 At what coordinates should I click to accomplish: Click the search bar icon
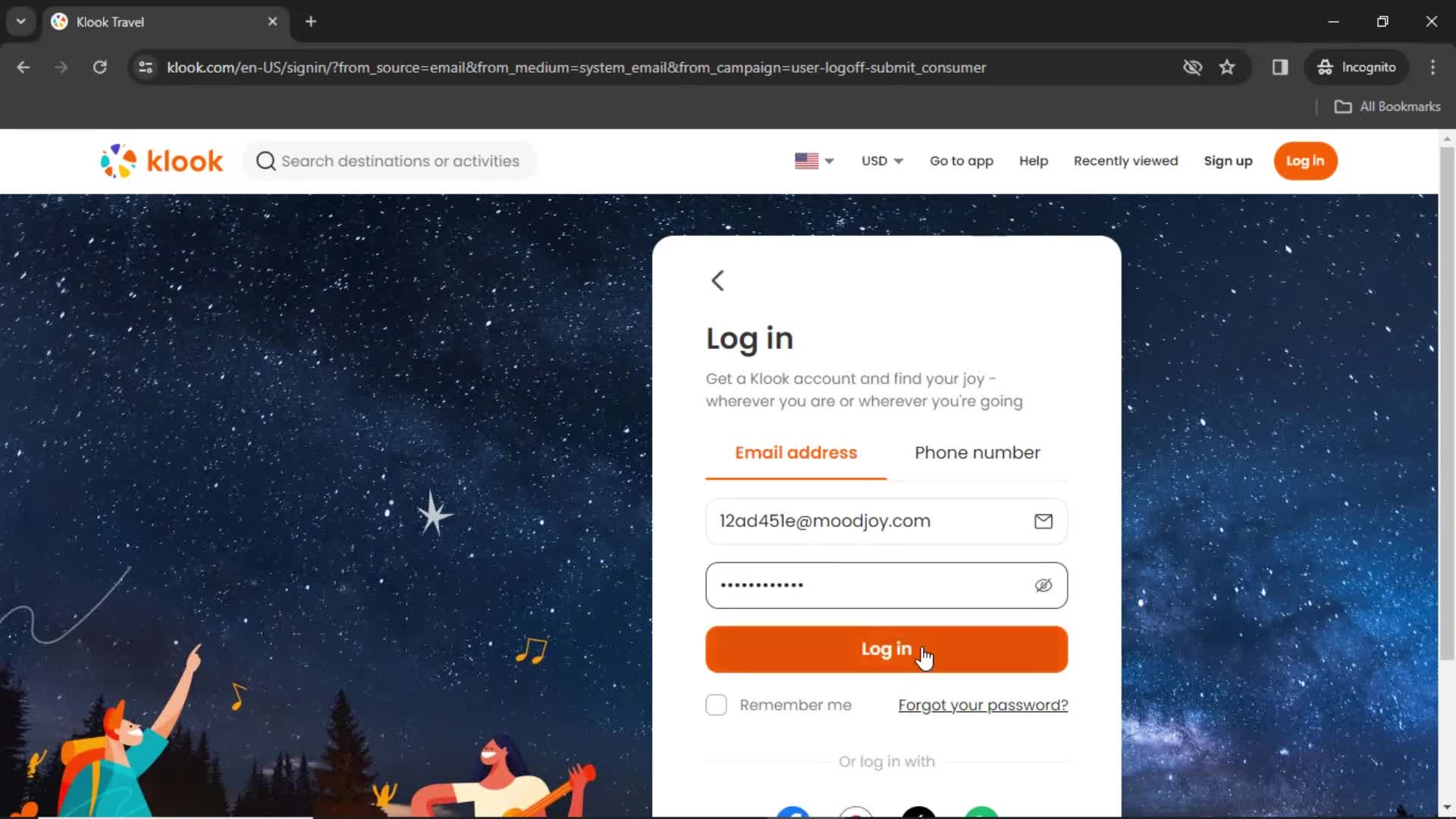(265, 161)
